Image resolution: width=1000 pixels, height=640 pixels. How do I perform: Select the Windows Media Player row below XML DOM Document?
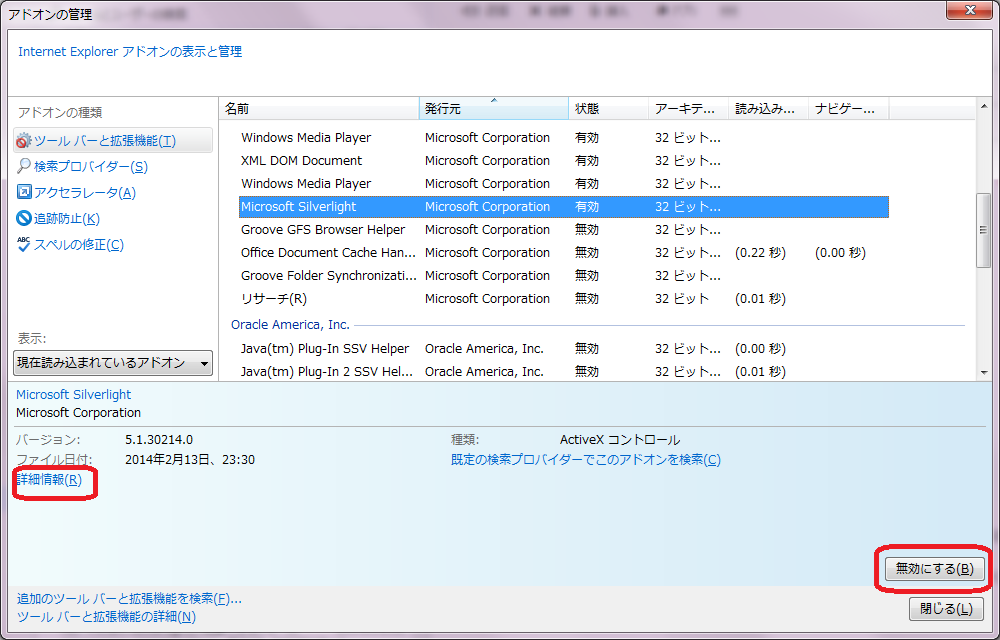pos(564,184)
